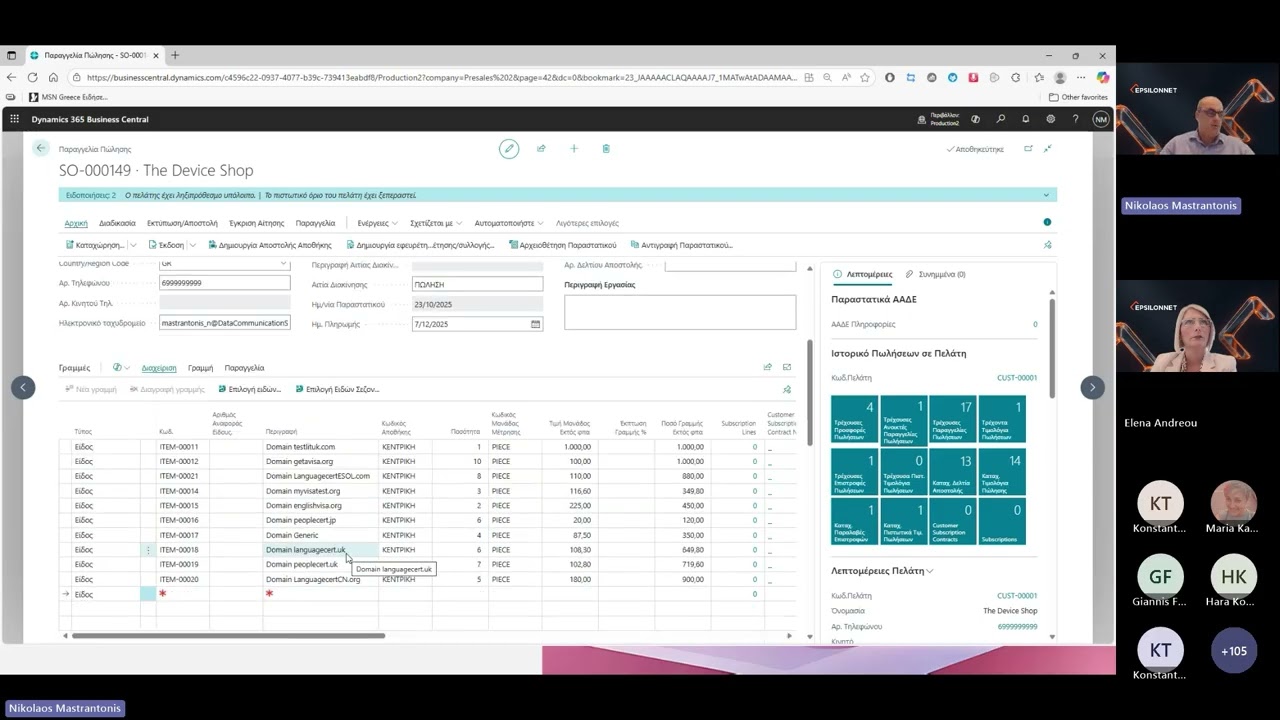The width and height of the screenshot is (1280, 720).
Task: Open row menu dots for ITEM-00018
Action: [x=148, y=550]
